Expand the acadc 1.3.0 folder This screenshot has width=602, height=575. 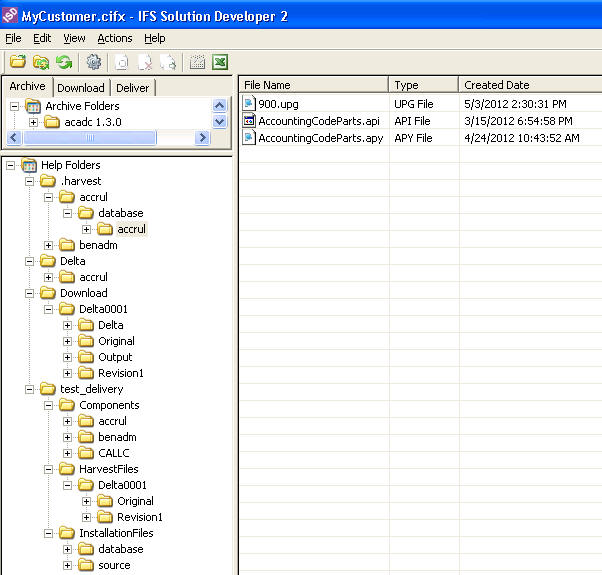coord(33,122)
